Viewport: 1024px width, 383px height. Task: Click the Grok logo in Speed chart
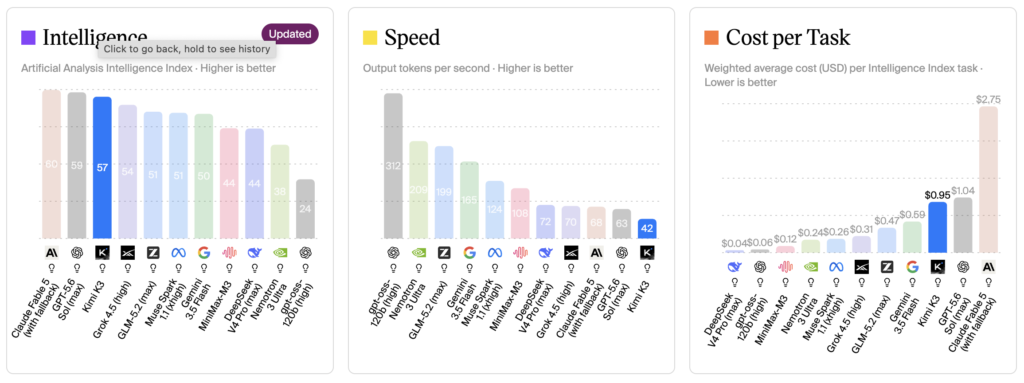[x=571, y=252]
